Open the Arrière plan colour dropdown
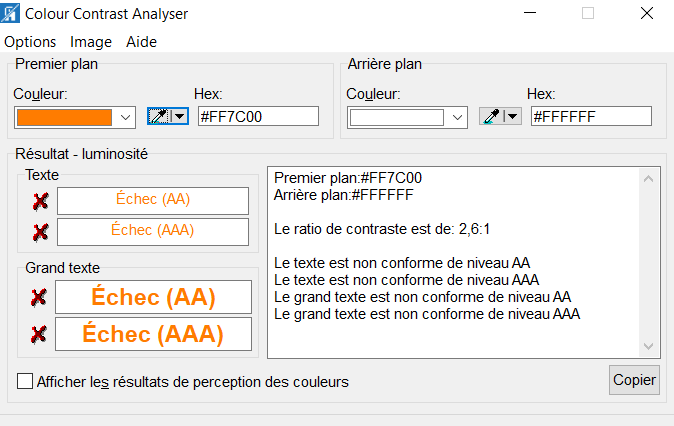 click(458, 117)
